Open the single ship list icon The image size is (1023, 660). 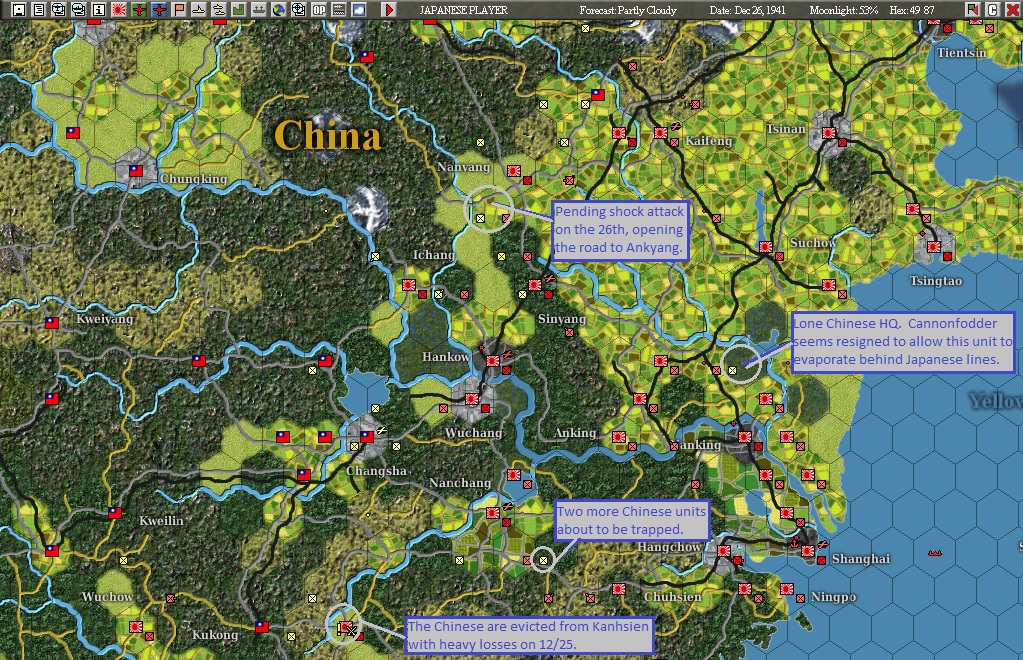tap(199, 10)
